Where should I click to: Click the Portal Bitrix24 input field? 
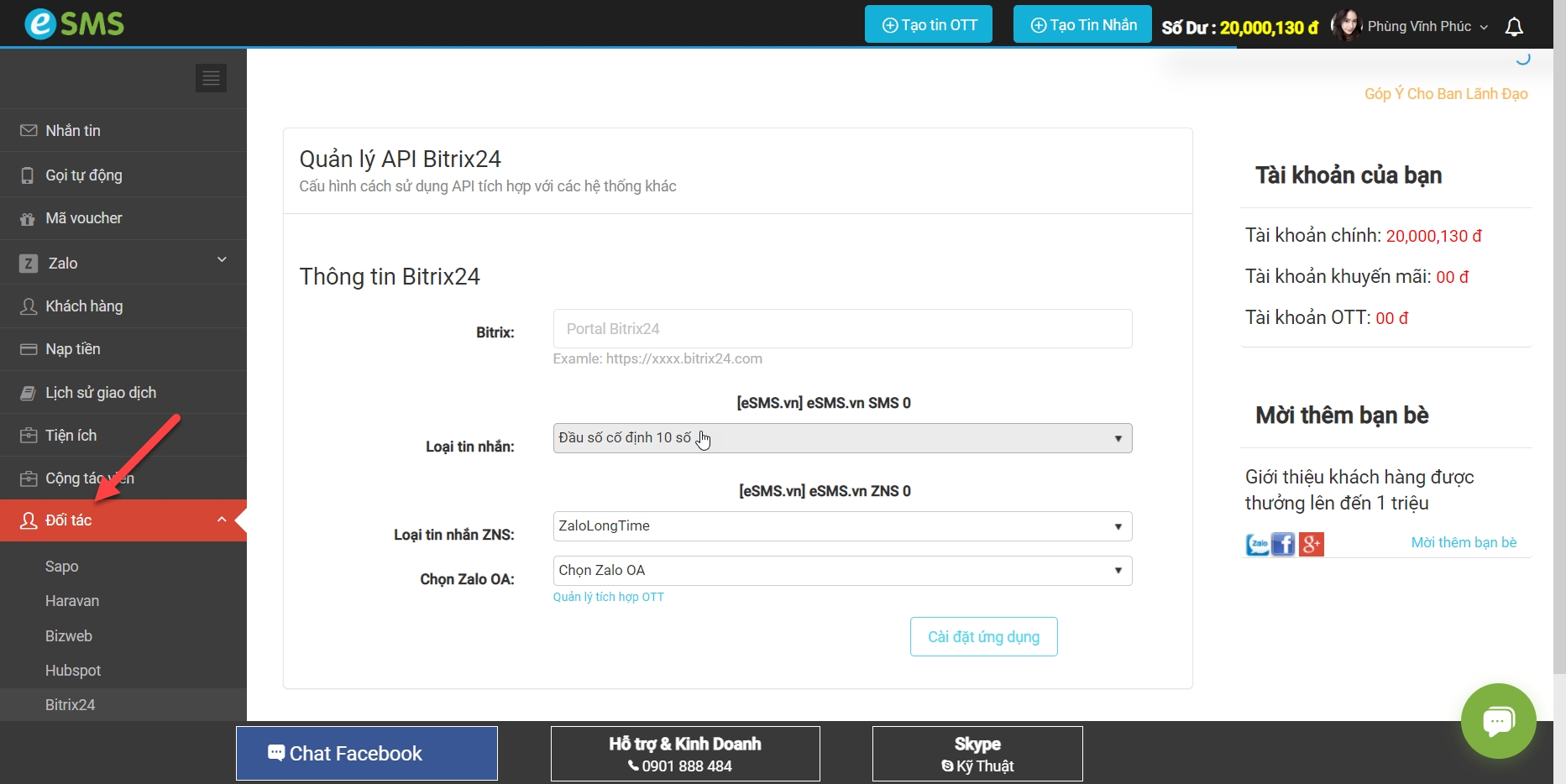[x=841, y=329]
